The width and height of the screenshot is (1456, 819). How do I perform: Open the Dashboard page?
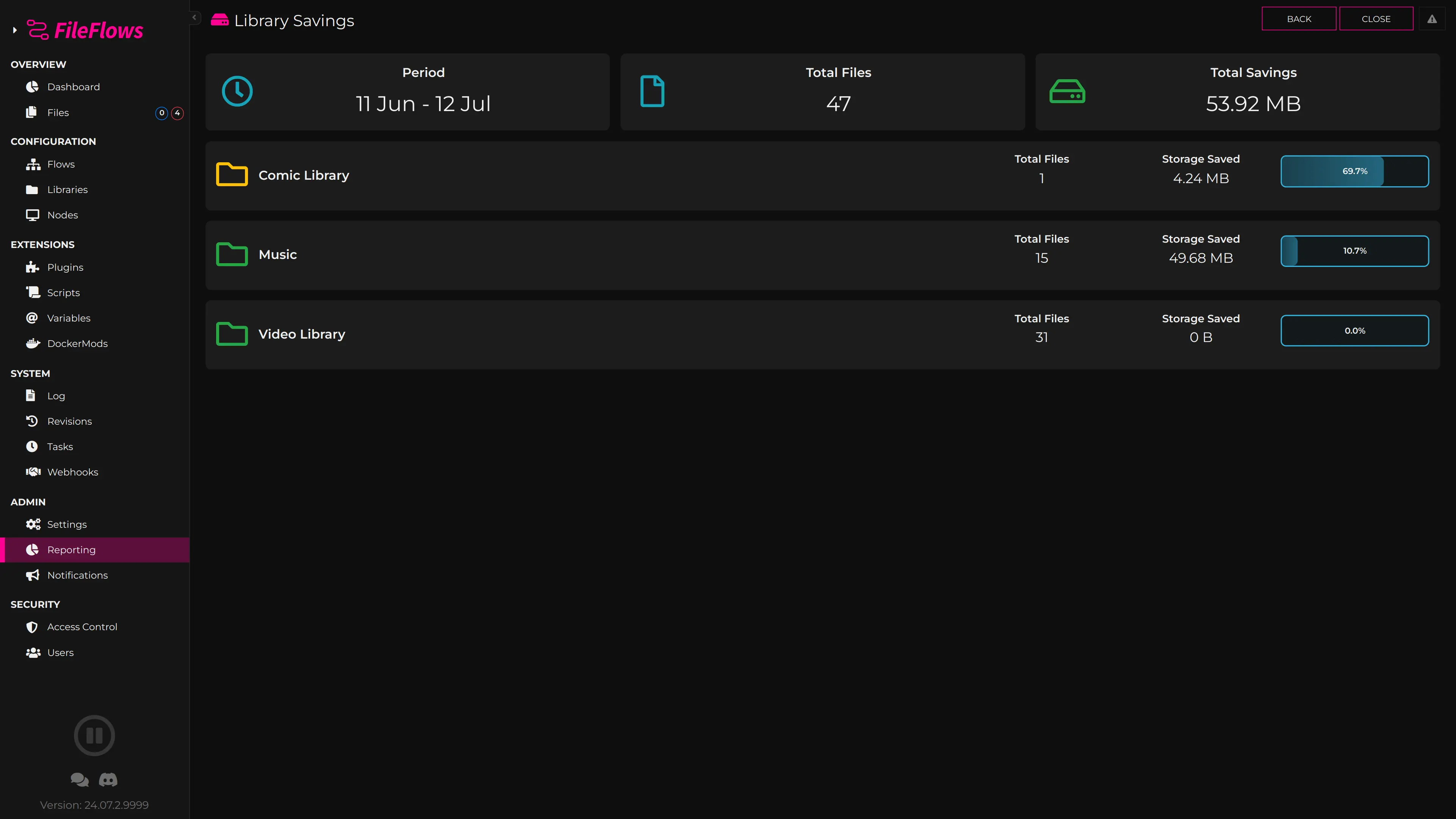pos(94,86)
